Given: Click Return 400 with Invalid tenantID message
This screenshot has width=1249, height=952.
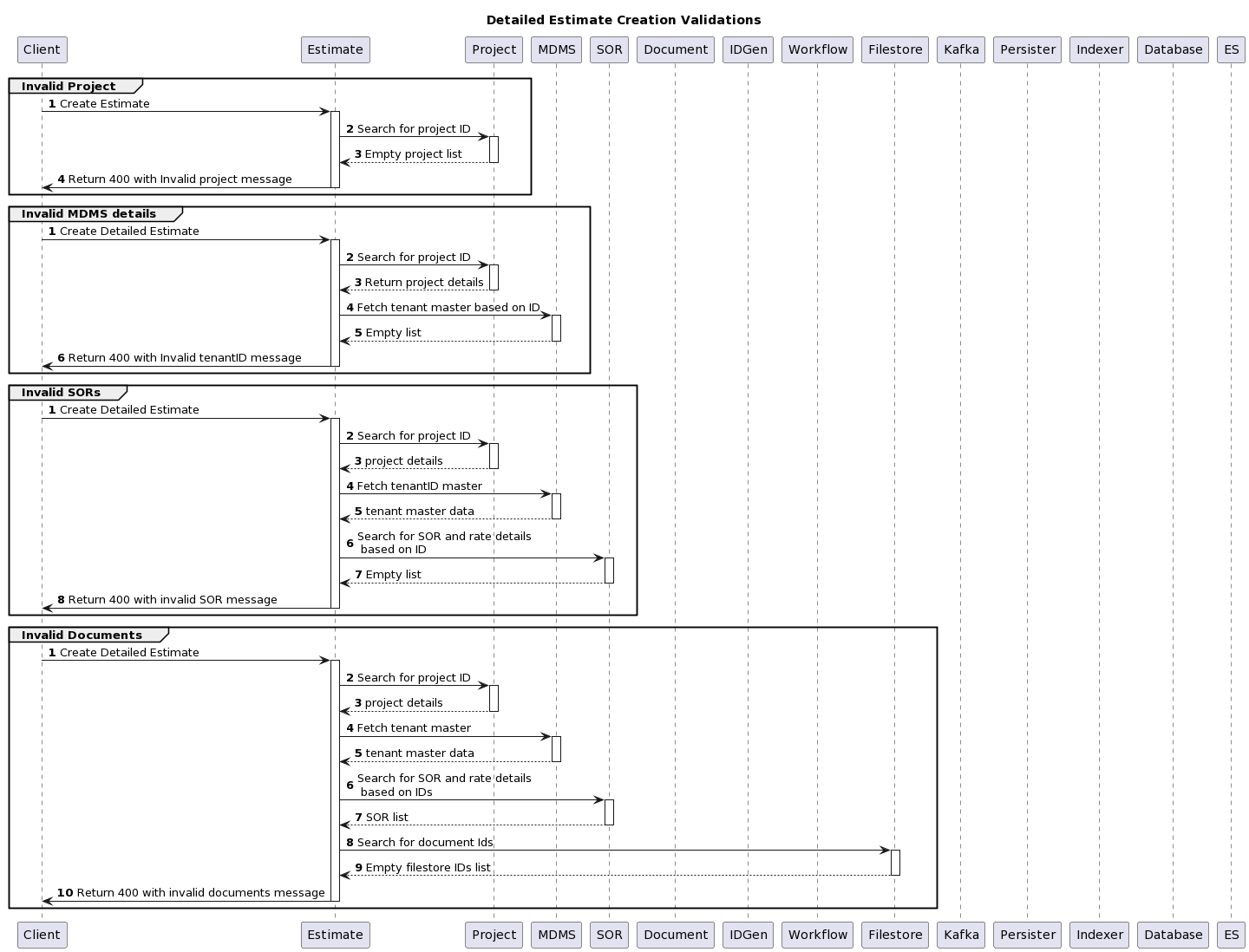Looking at the screenshot, I should tap(184, 358).
